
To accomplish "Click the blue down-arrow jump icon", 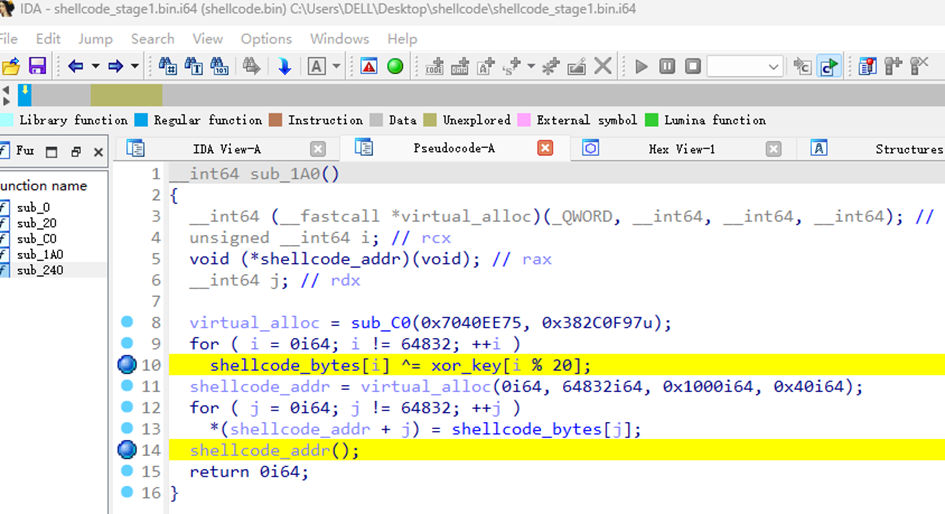I will point(284,66).
